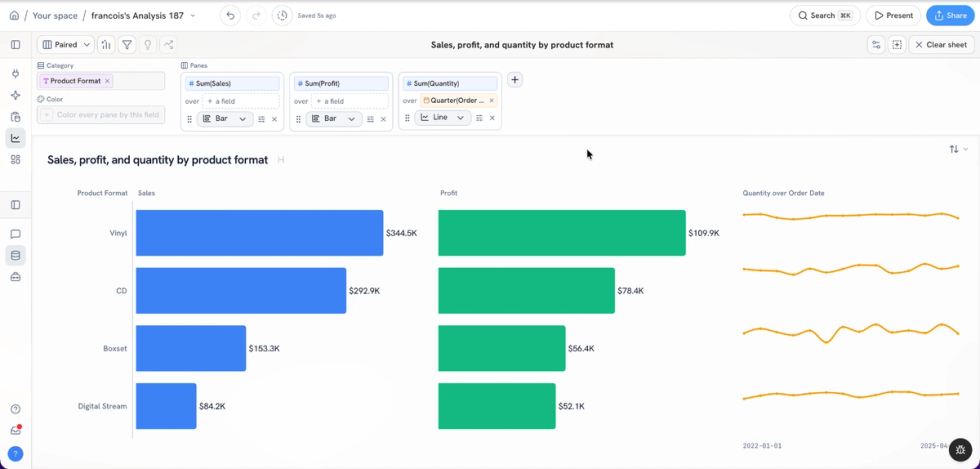The height and width of the screenshot is (469, 980).
Task: Open pane options icon for the Quantity pane
Action: (x=479, y=118)
